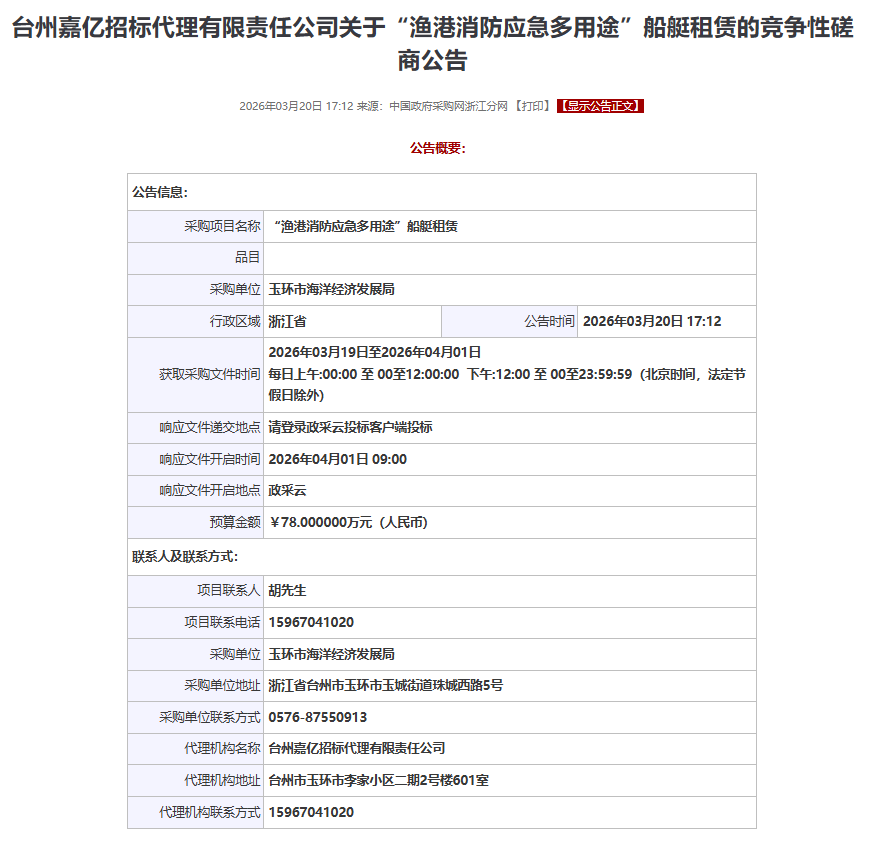The width and height of the screenshot is (888, 844).
Task: Click the opening time 2026年04月01日 09:00
Action: (x=337, y=459)
